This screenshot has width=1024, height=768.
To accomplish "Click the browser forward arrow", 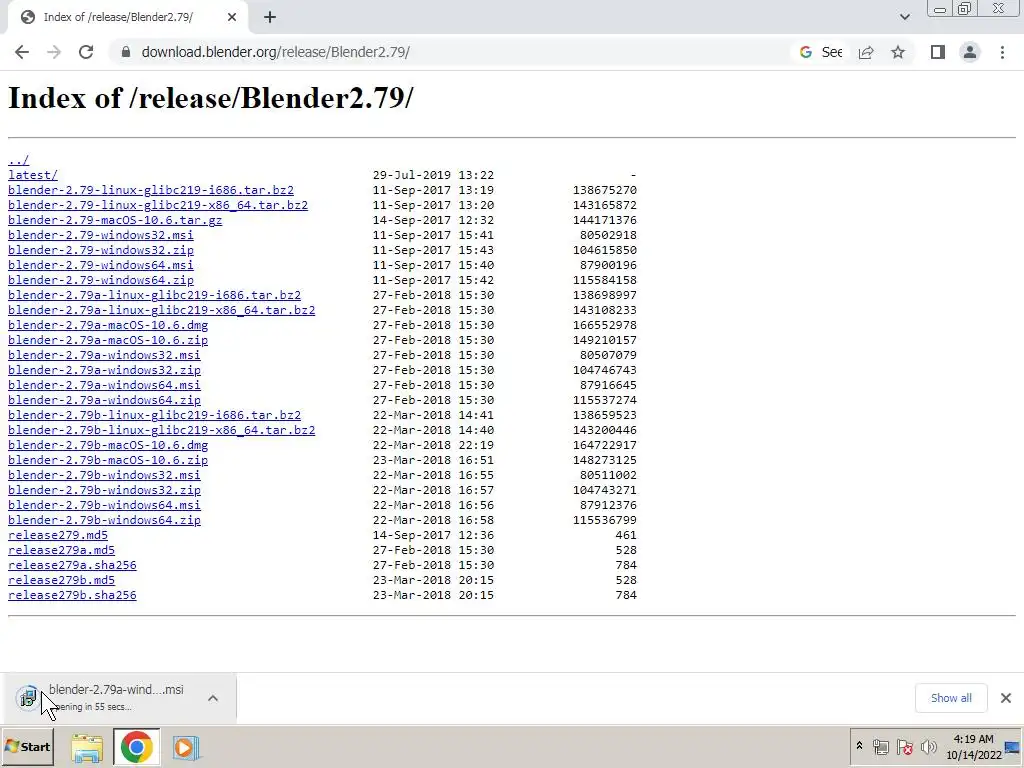I will click(x=54, y=52).
